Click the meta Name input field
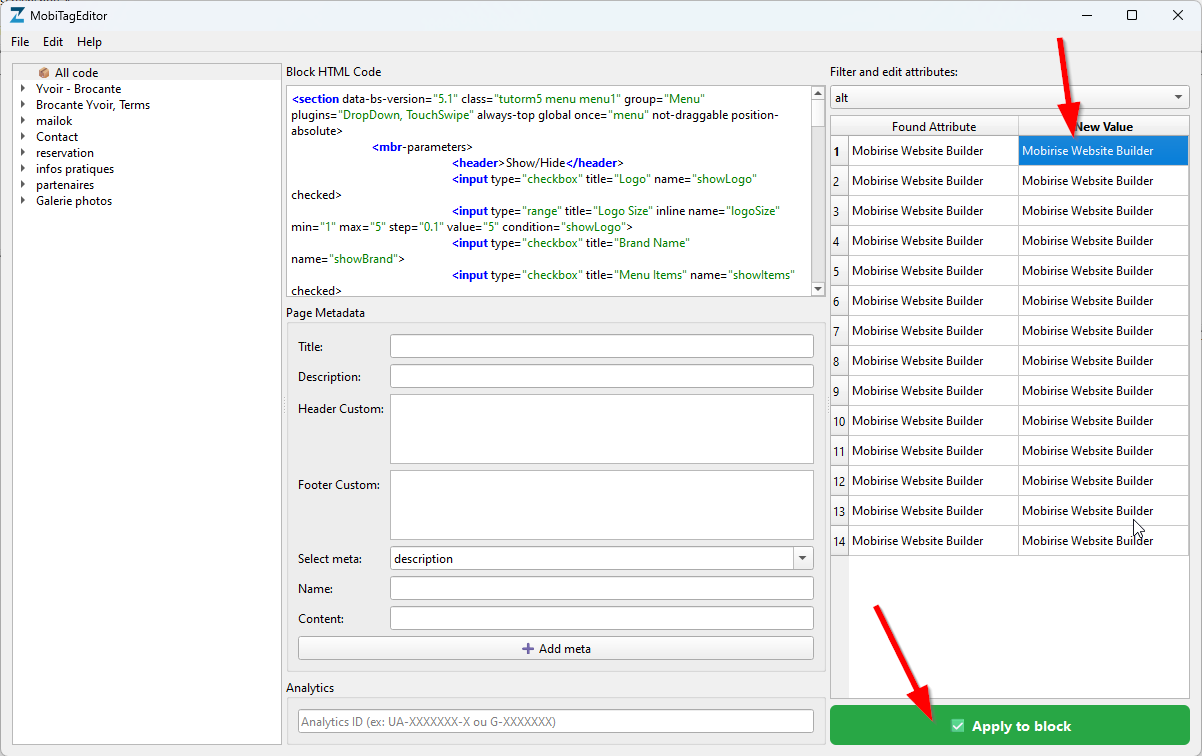The height and width of the screenshot is (756, 1202). 601,589
